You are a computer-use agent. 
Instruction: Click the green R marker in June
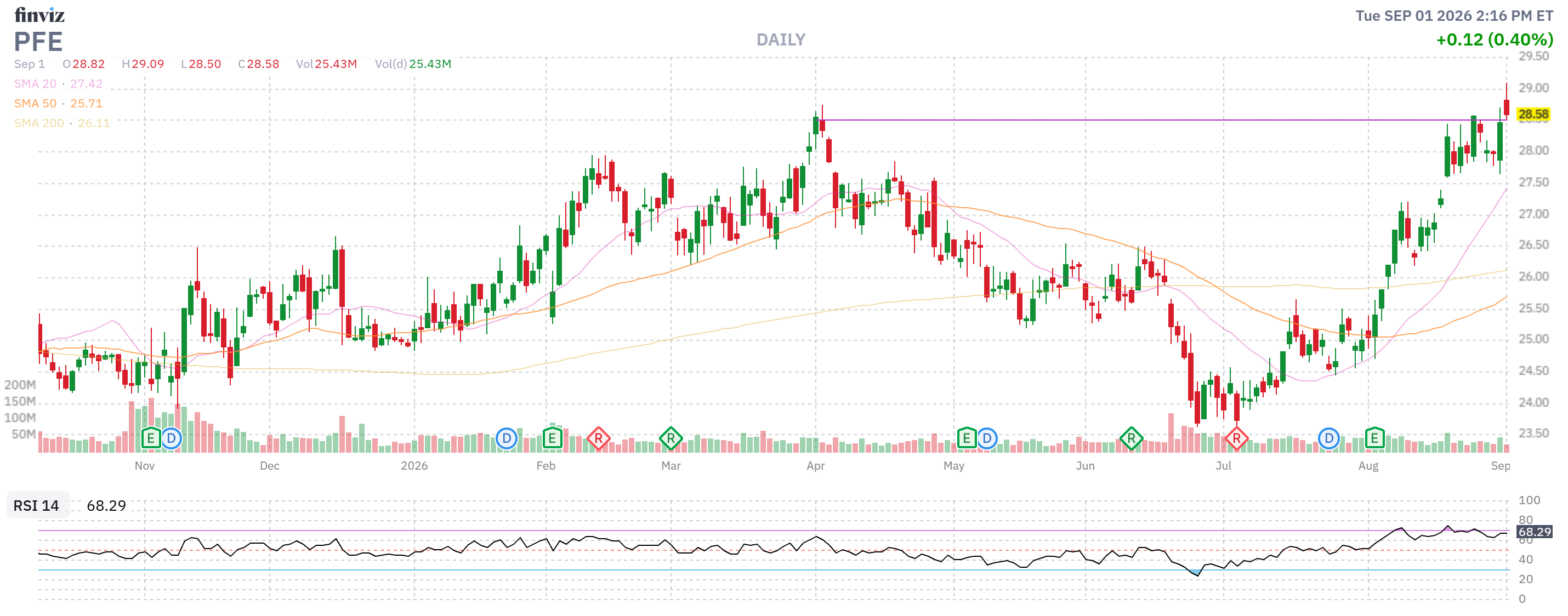pyautogui.click(x=1131, y=438)
